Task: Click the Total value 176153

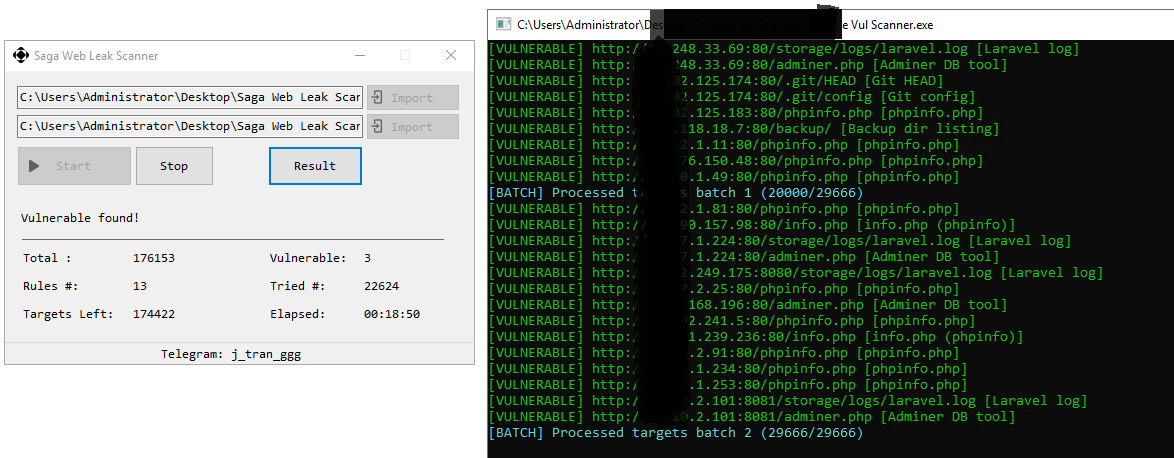Action: pyautogui.click(x=154, y=258)
